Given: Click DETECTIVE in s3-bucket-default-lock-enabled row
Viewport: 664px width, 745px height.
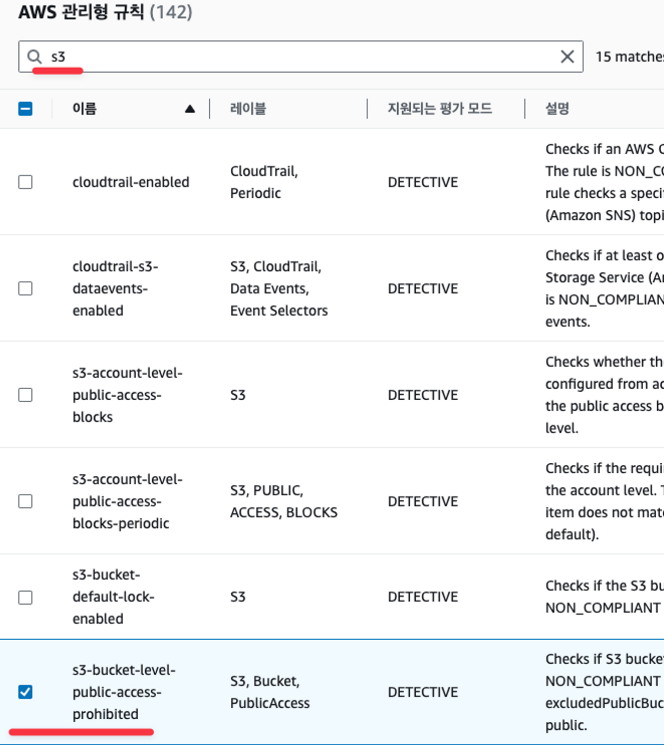Looking at the screenshot, I should click(423, 597).
